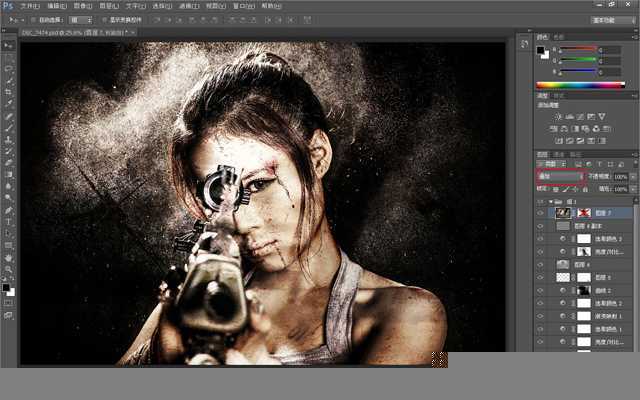Hide the 图层 4 副本 layer
This screenshot has height=400, width=640.
point(540,226)
